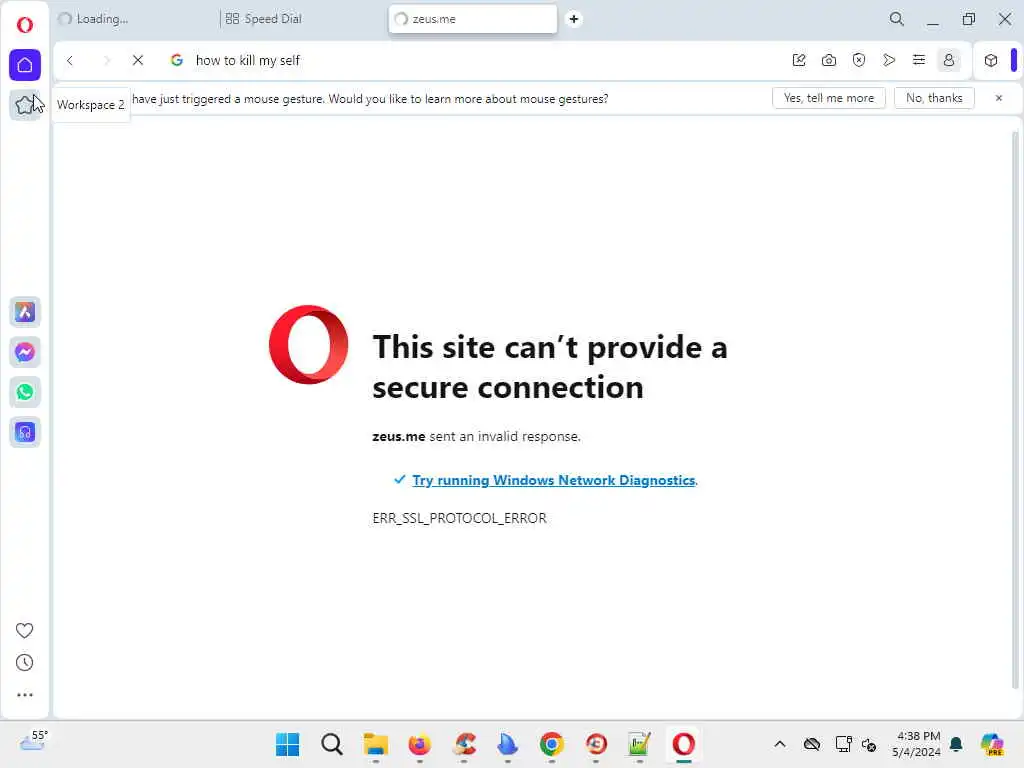Switch to the Workspace 2 icon
The image size is (1024, 768).
point(25,104)
